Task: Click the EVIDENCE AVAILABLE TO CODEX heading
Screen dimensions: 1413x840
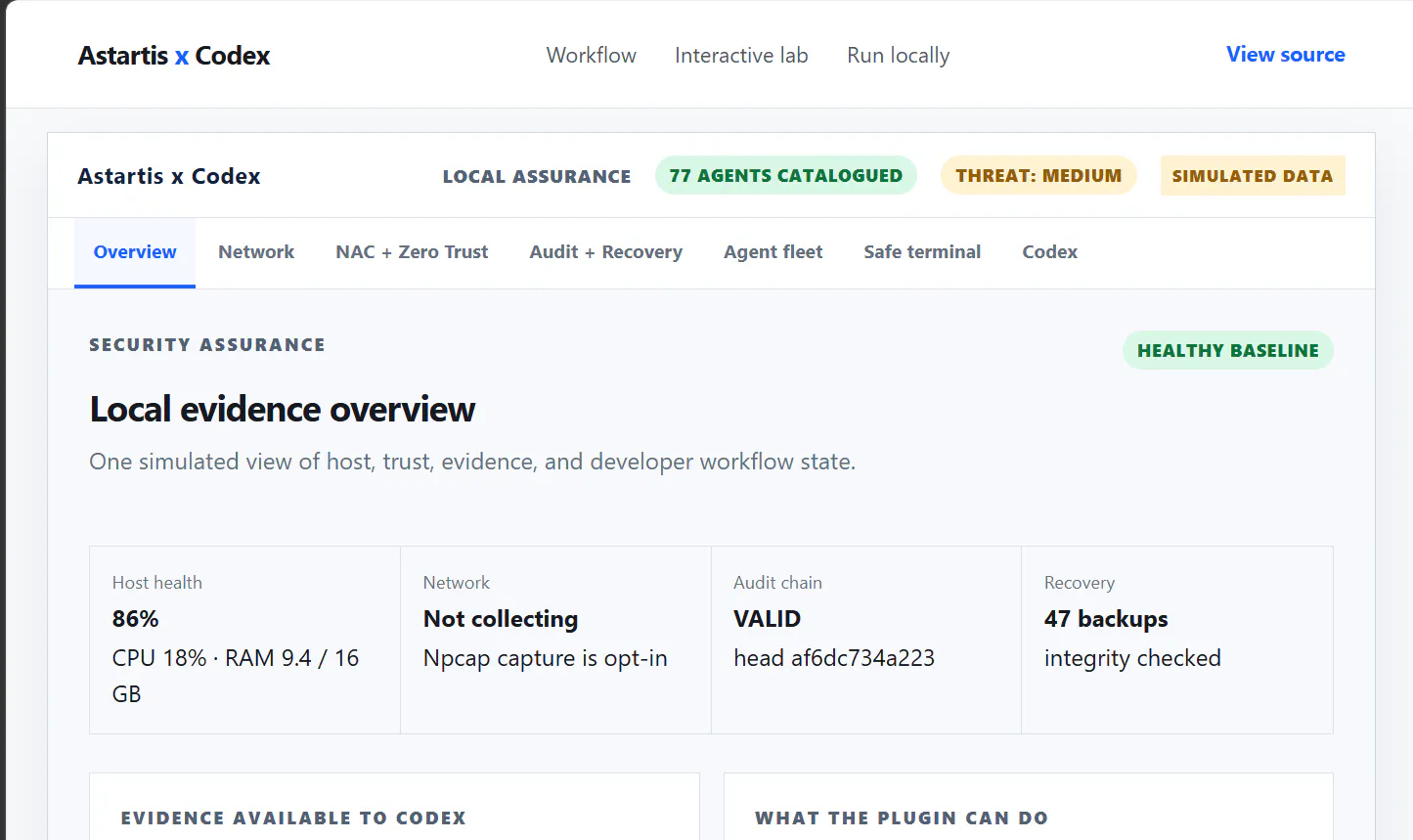Action: tap(293, 818)
